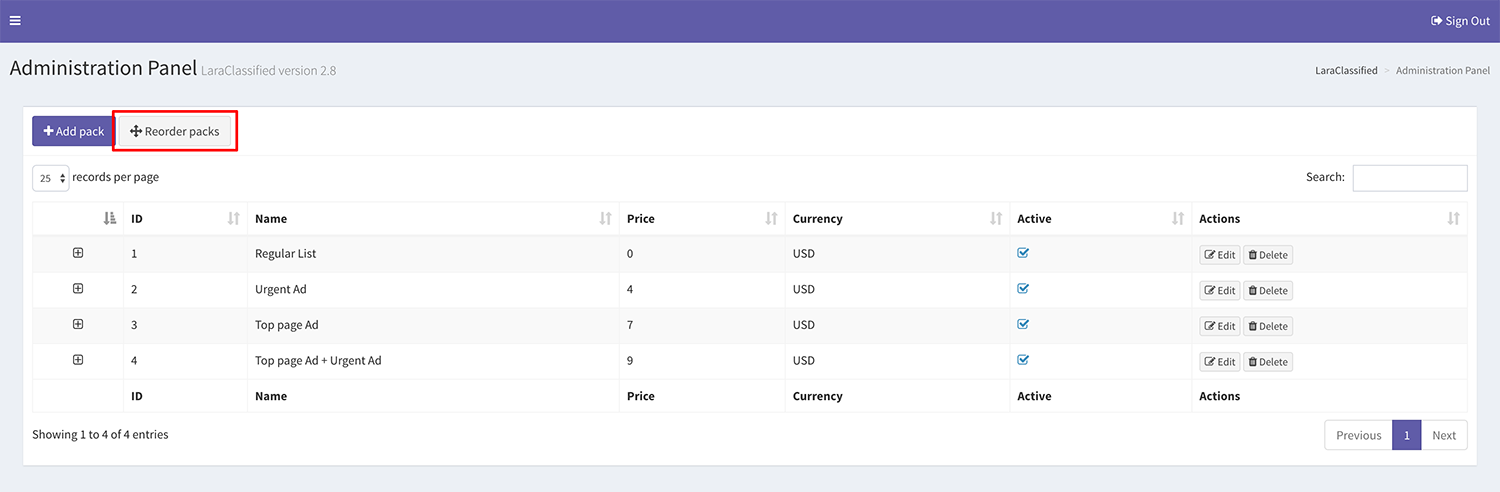Image resolution: width=1500 pixels, height=492 pixels.
Task: Delete the Urgent Ad pack
Action: 1268,291
